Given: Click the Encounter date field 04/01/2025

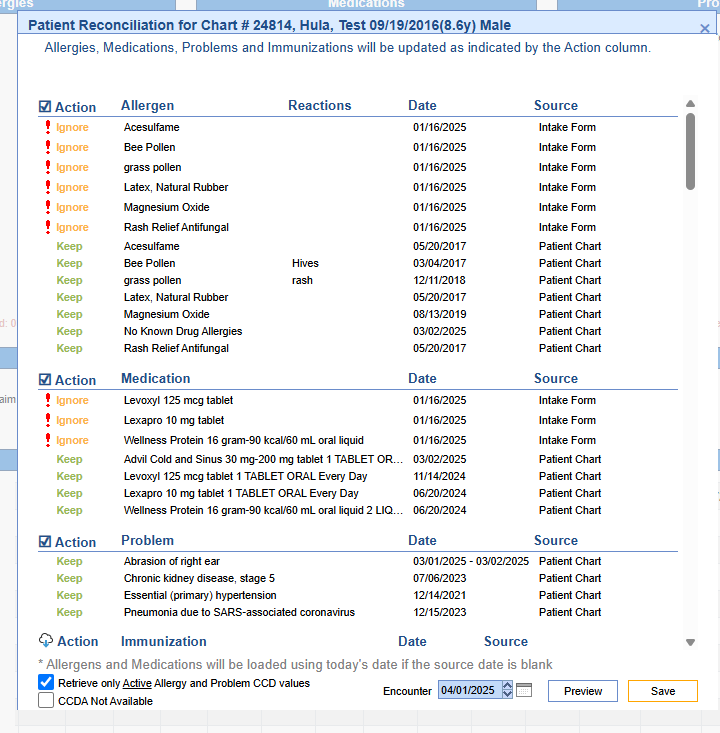Looking at the screenshot, I should point(469,690).
